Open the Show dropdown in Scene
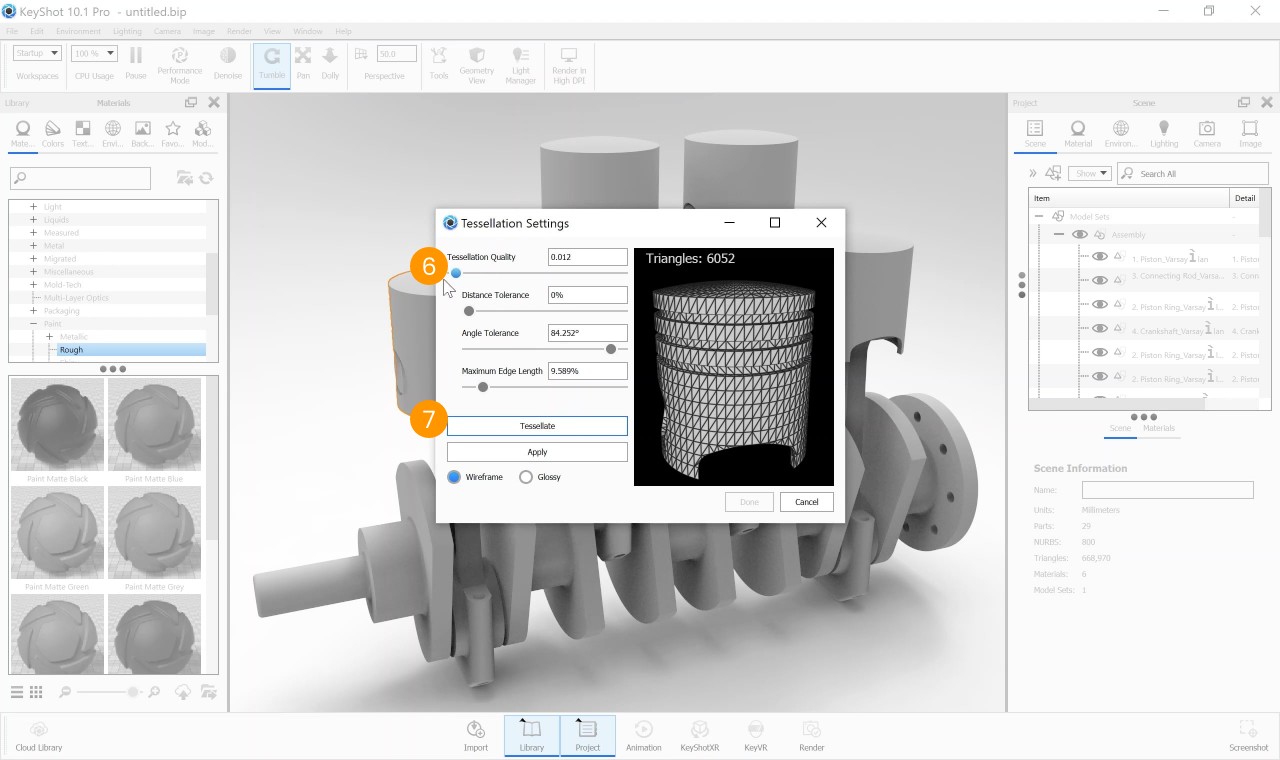This screenshot has height=760, width=1280. [1090, 173]
